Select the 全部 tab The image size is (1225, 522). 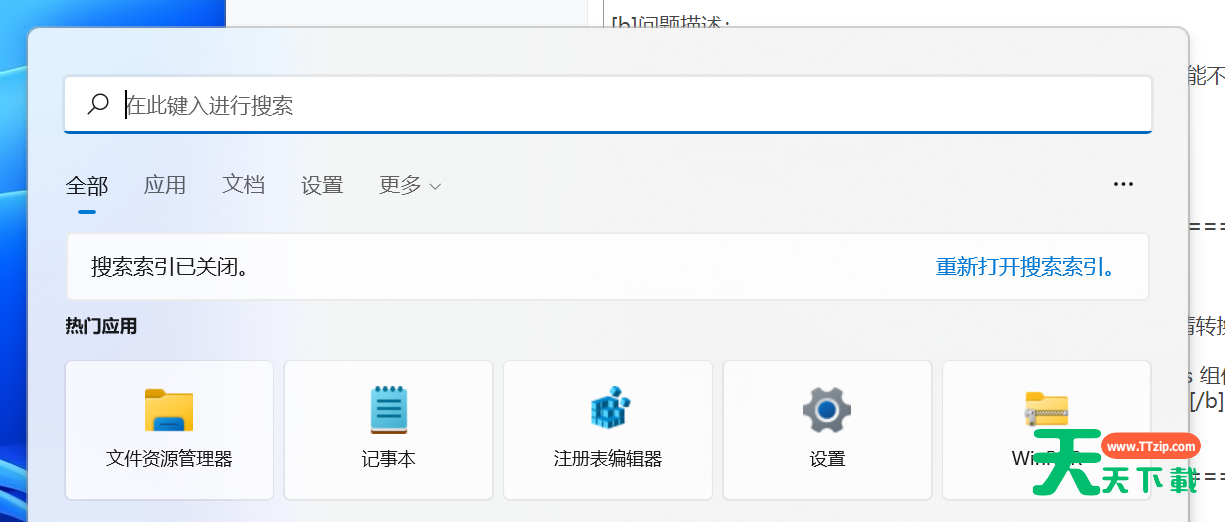pyautogui.click(x=87, y=185)
